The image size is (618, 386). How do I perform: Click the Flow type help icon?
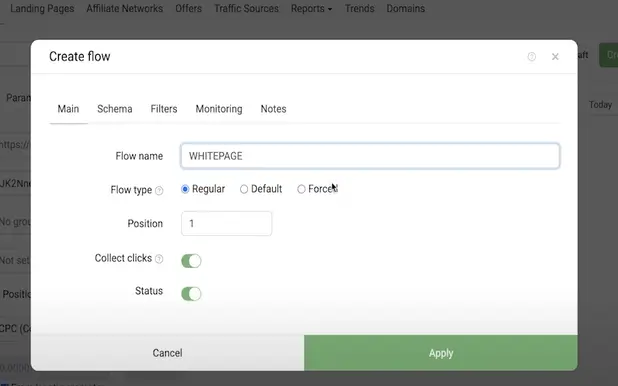(x=159, y=191)
